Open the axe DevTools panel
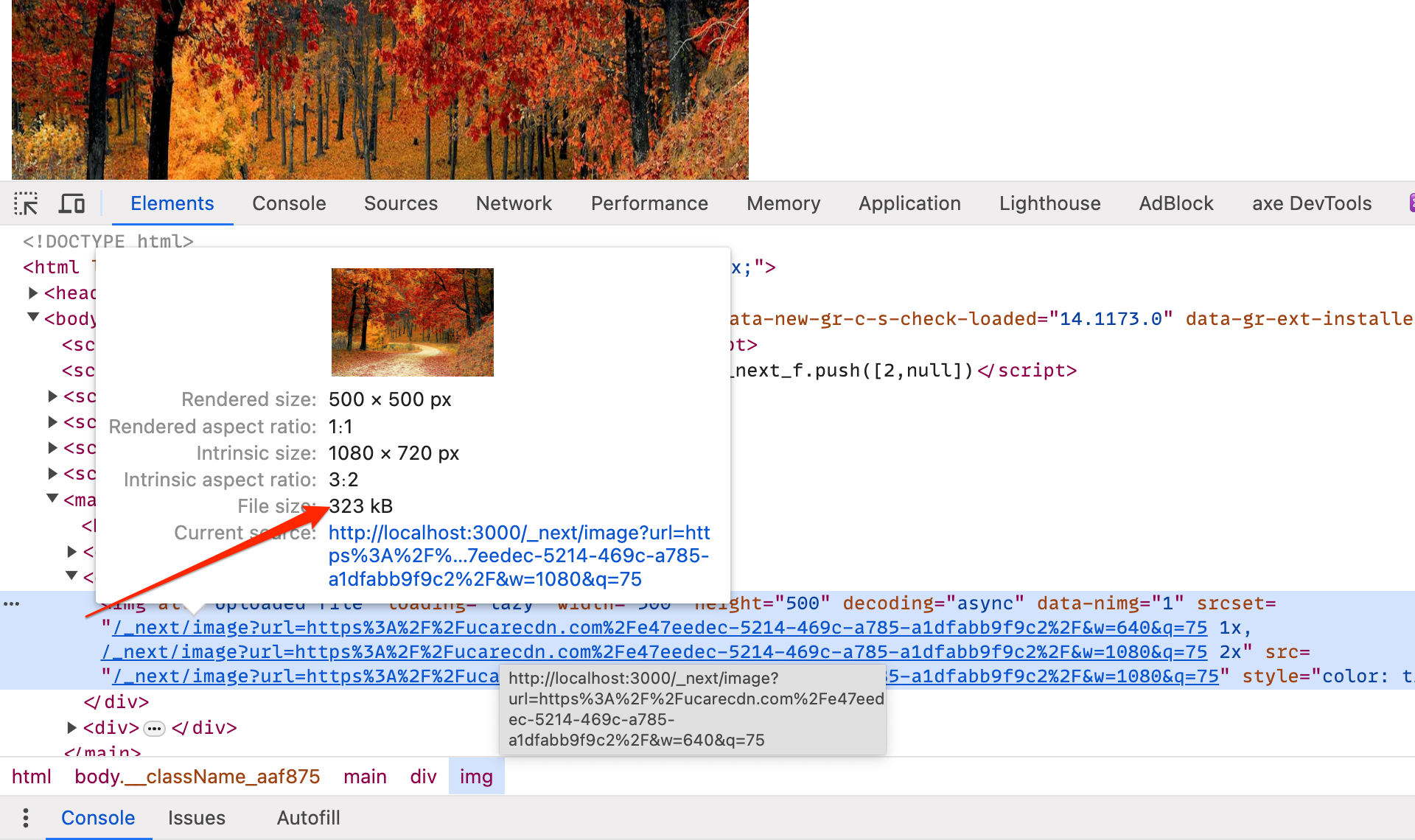 (1311, 203)
